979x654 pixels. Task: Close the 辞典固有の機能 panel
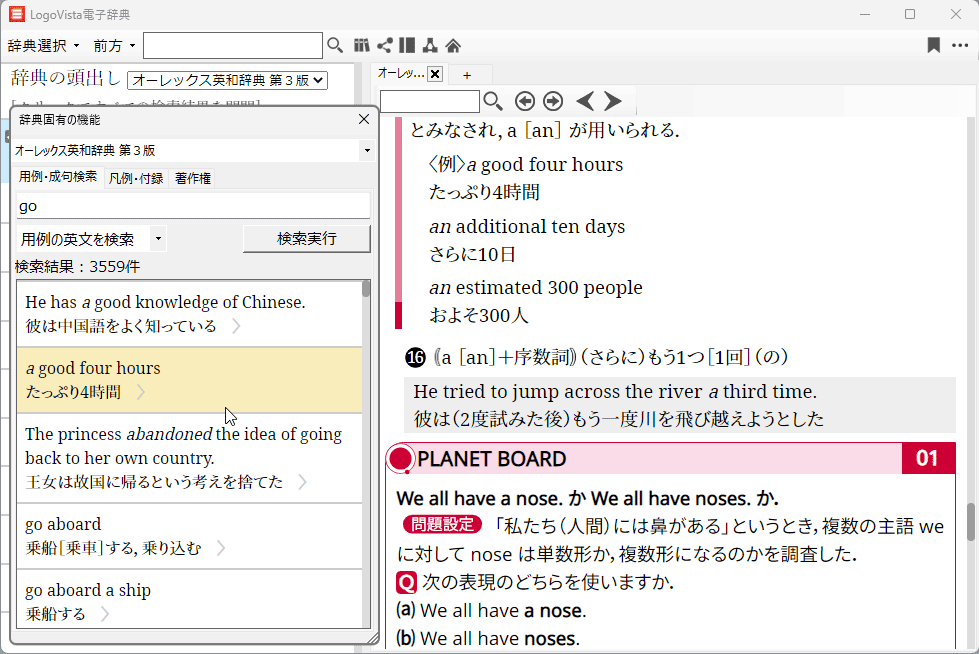point(364,120)
